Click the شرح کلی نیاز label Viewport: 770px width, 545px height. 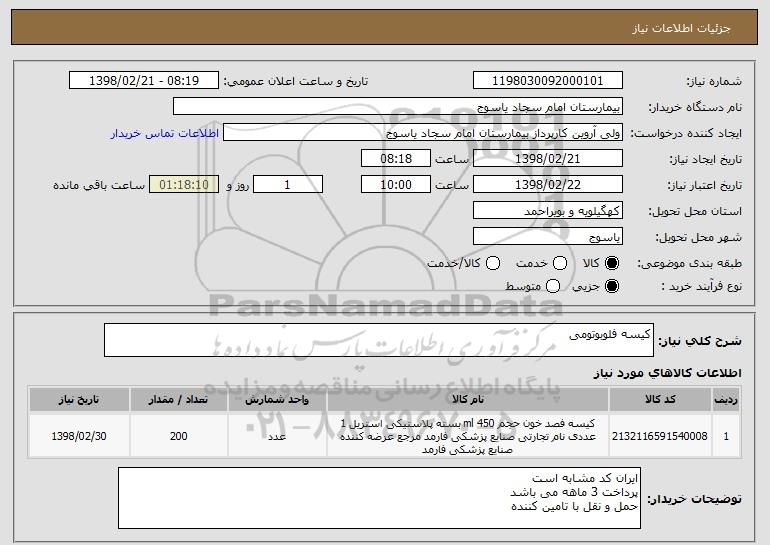coord(700,341)
